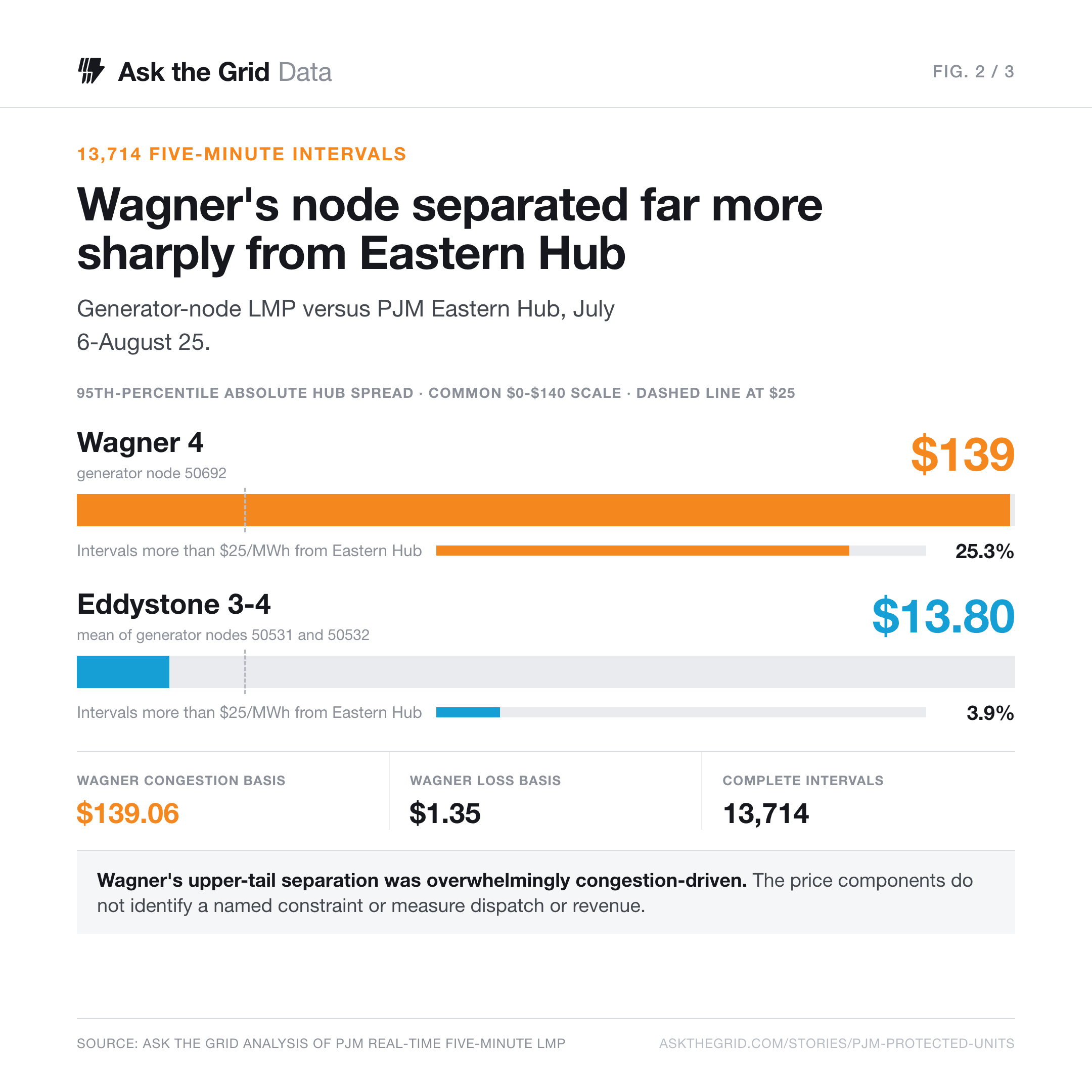Select the 13,714 five-minute intervals label
Screen dimensions: 1092x1092
241,154
